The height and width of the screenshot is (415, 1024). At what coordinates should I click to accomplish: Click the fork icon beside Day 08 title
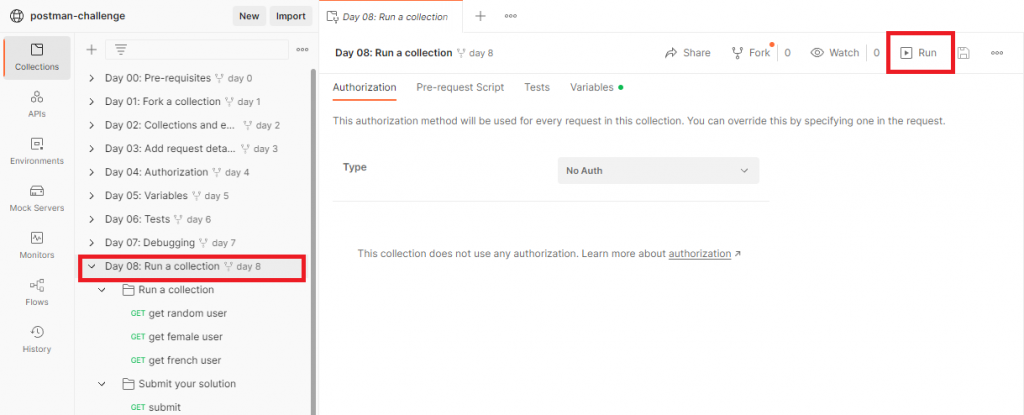point(461,53)
